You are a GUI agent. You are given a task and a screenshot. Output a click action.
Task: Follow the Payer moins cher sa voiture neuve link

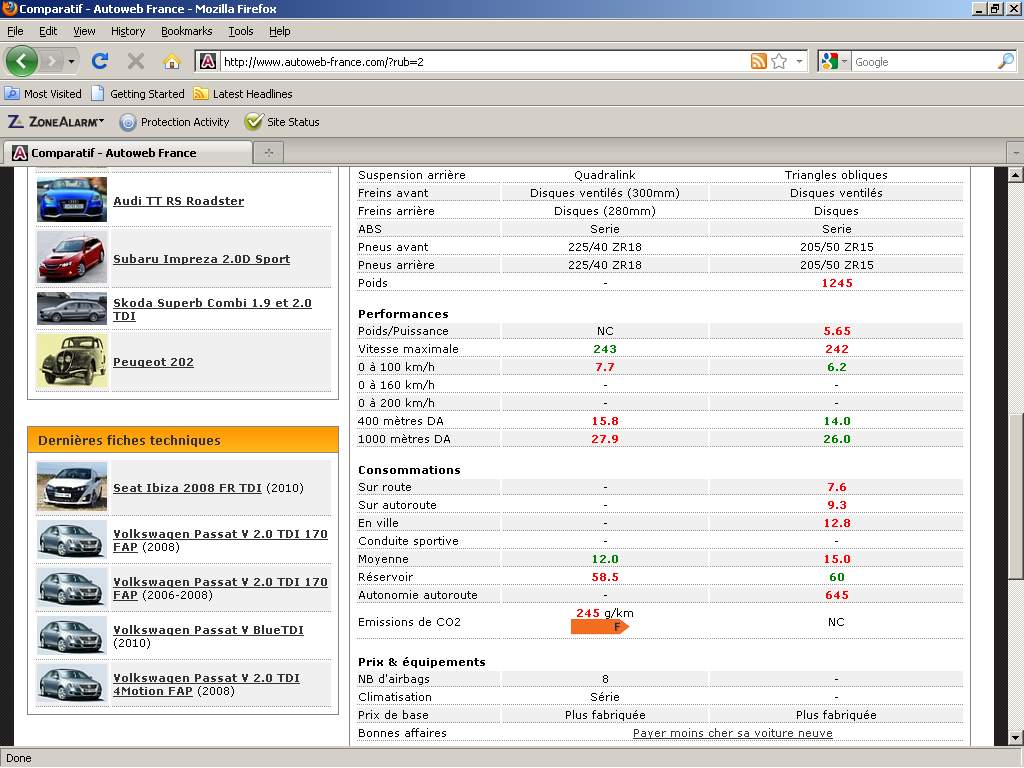point(732,733)
